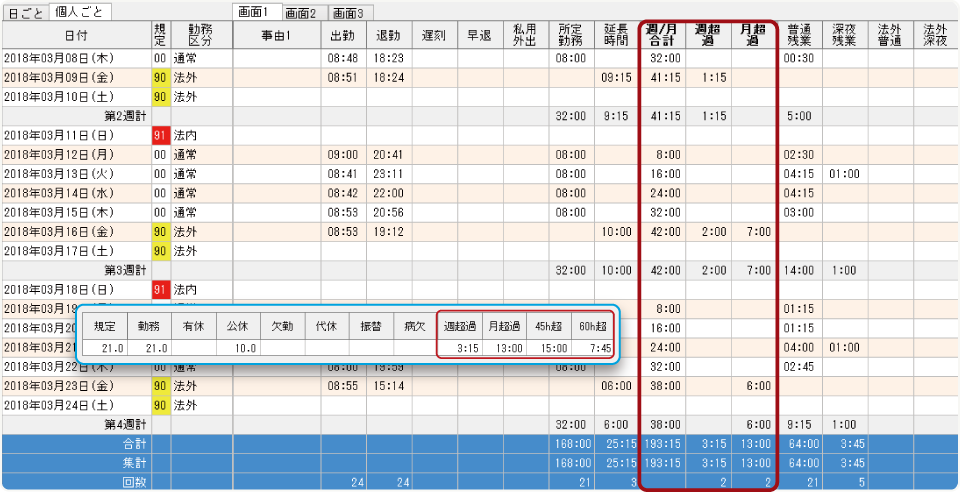This screenshot has width=960, height=492.
Task: Click the date 2018年03月15日(木)
Action: (58, 212)
